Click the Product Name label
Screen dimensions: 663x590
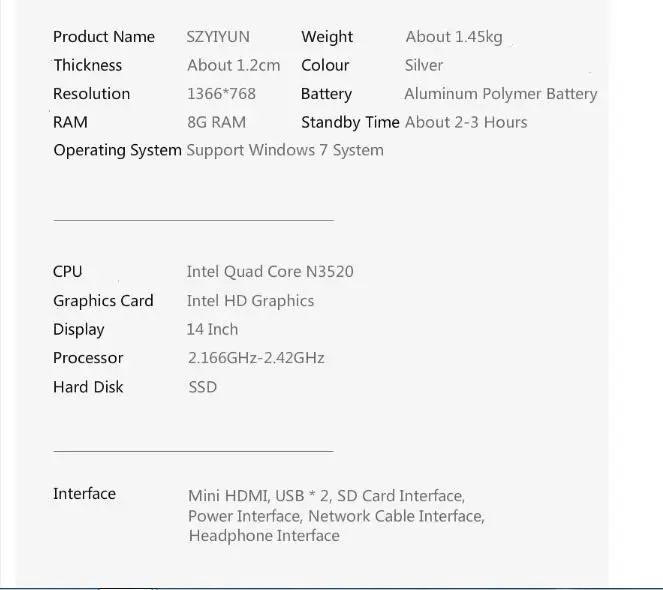(104, 37)
